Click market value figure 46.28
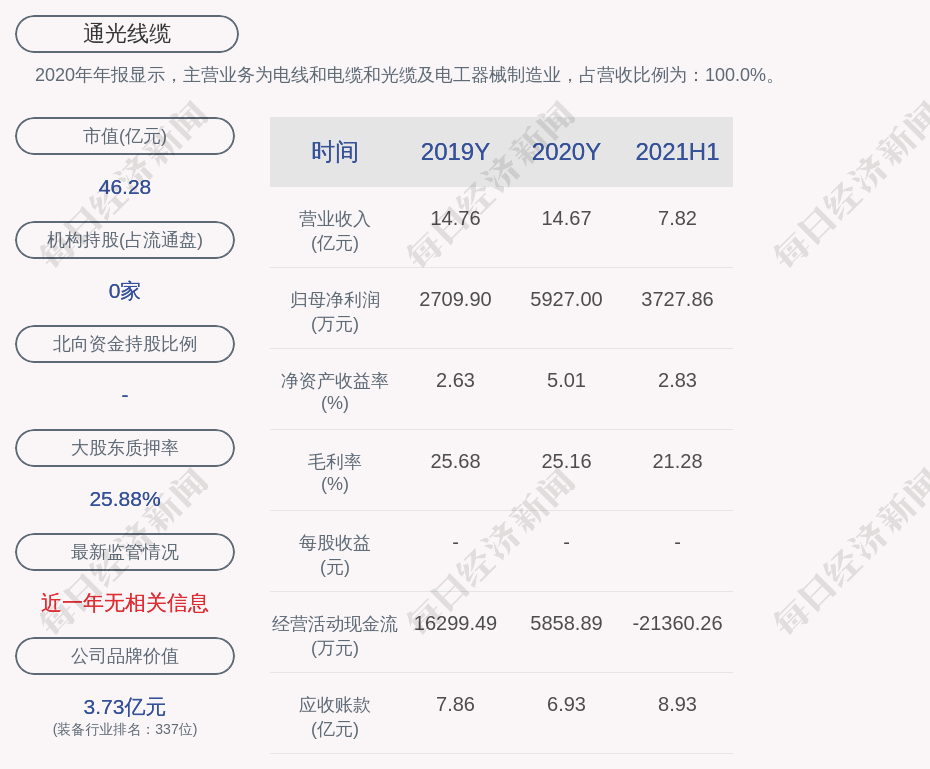The width and height of the screenshot is (930, 769). coord(125,187)
